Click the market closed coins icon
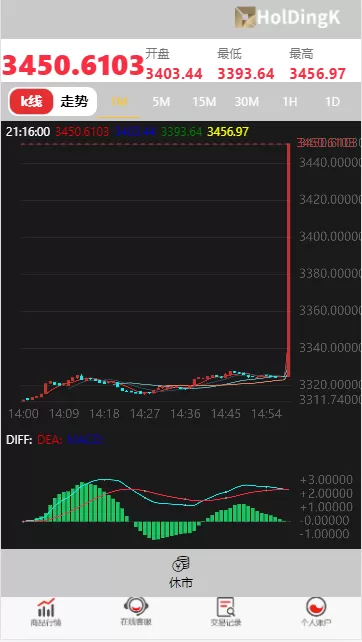Image resolution: width=362 pixels, height=642 pixels. tap(181, 563)
